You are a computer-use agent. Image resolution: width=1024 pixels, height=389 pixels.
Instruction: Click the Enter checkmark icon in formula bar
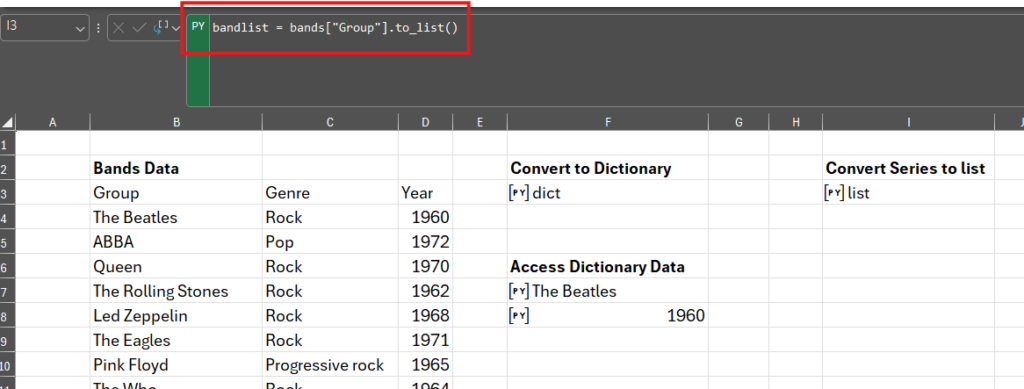click(x=138, y=27)
